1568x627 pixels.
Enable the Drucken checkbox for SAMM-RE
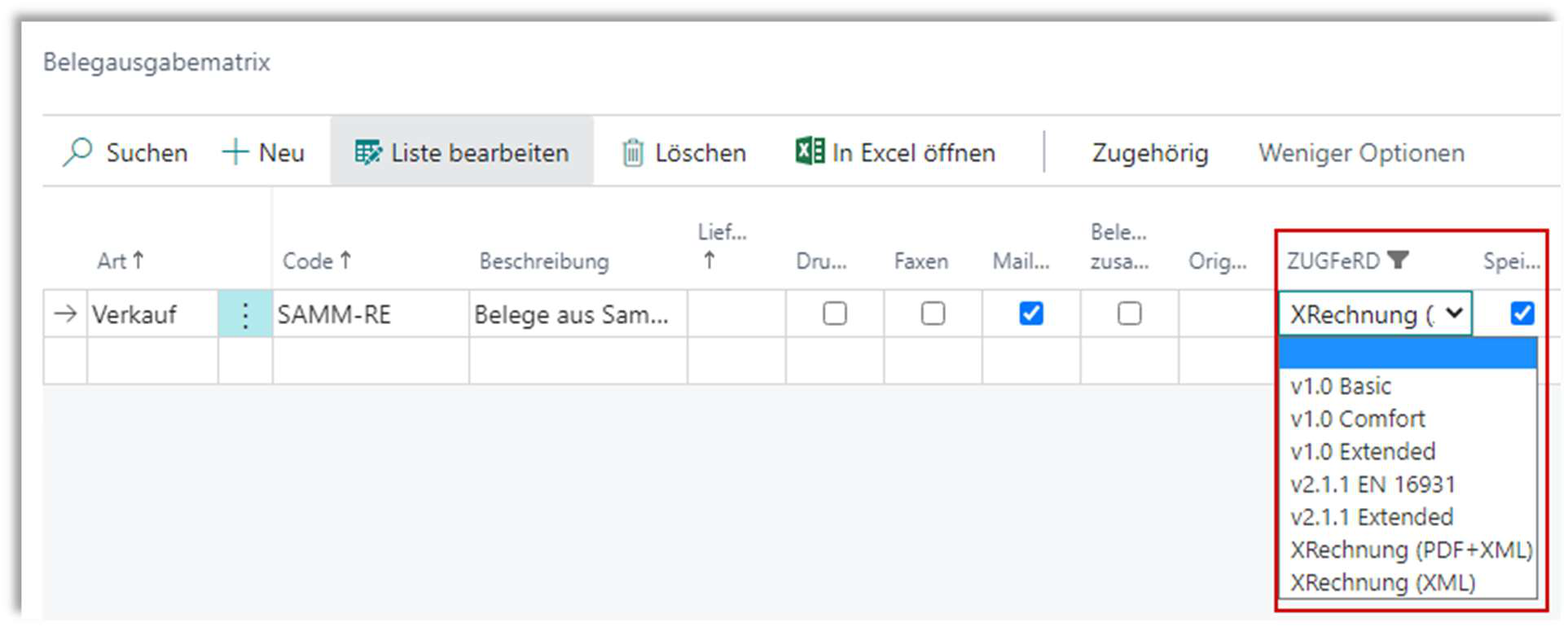[x=834, y=313]
